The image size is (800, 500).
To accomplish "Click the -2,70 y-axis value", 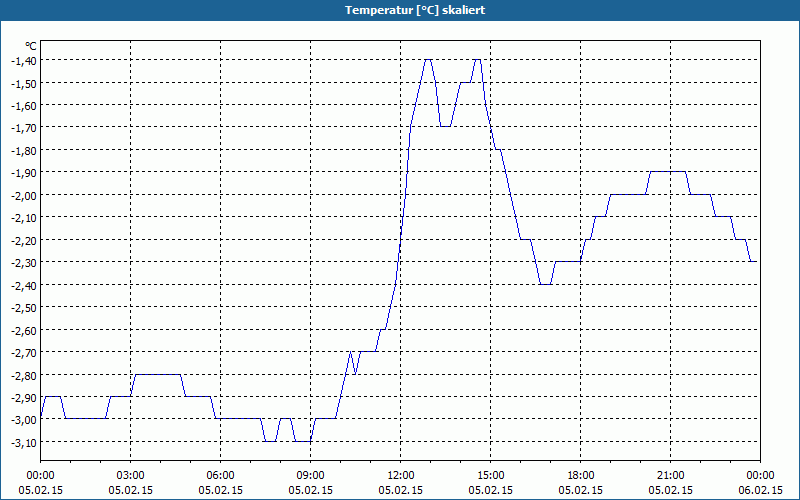I will click(x=24, y=353).
